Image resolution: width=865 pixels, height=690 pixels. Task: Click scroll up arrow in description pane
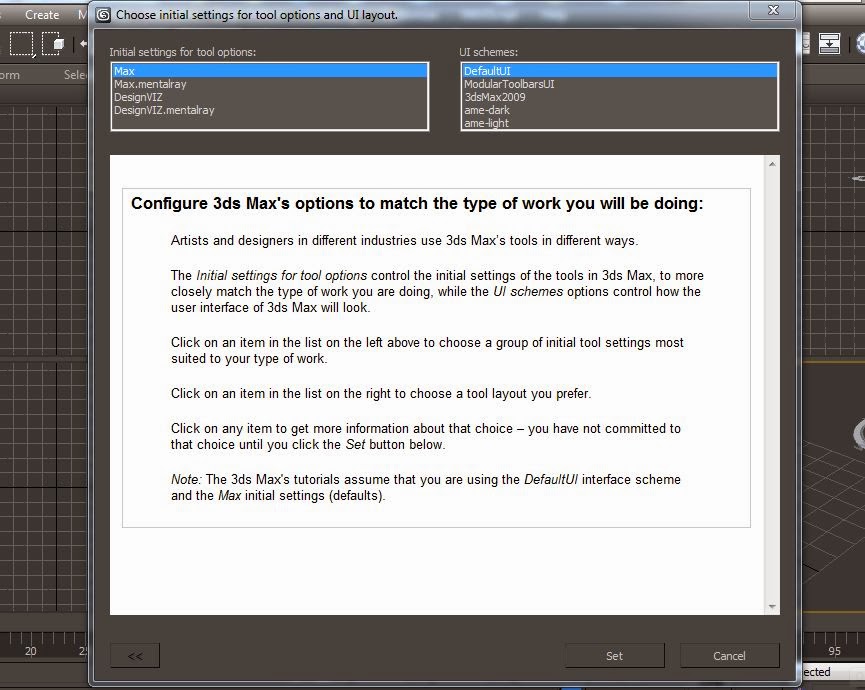(772, 164)
